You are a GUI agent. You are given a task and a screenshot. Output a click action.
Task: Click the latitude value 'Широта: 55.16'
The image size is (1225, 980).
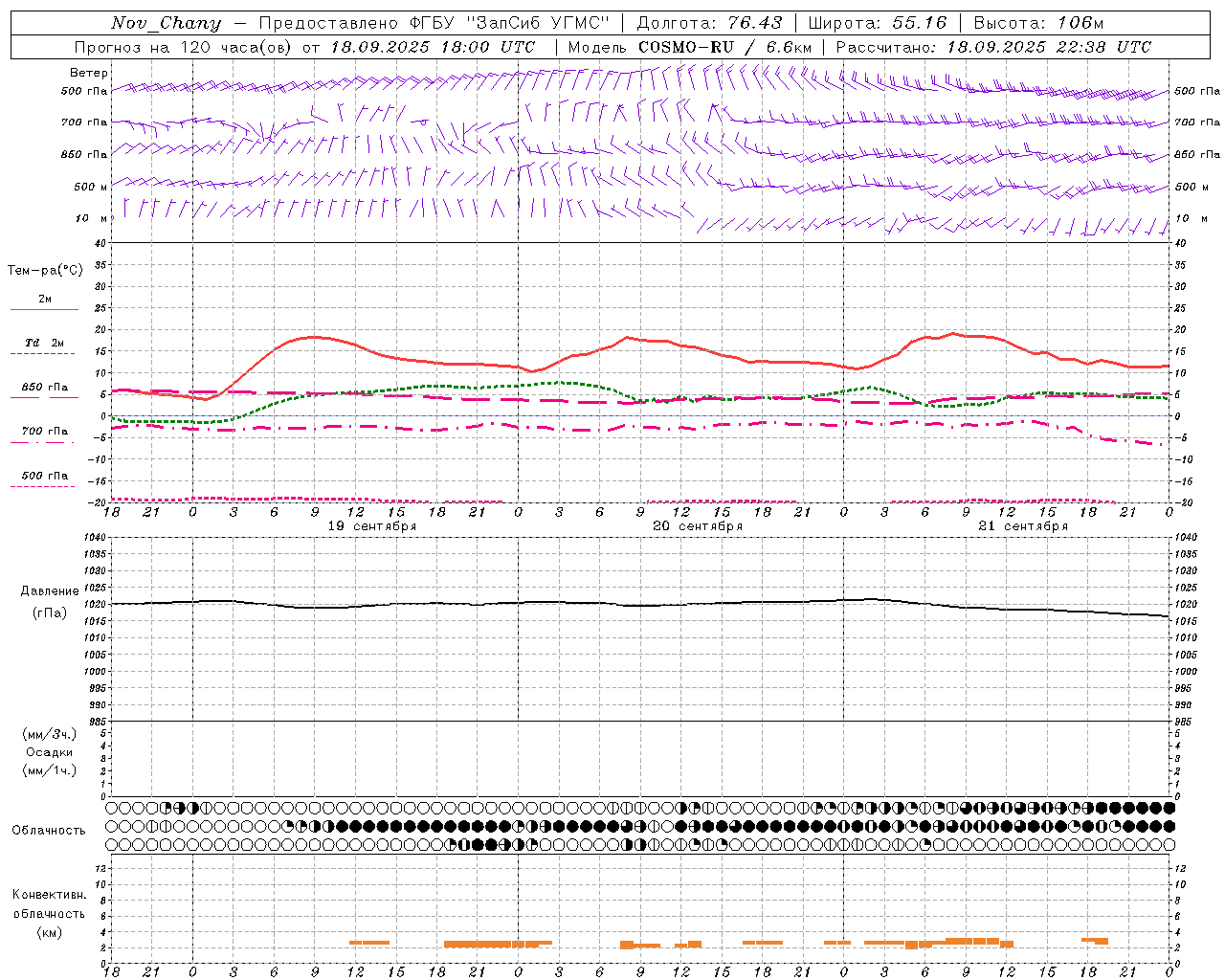[878, 23]
